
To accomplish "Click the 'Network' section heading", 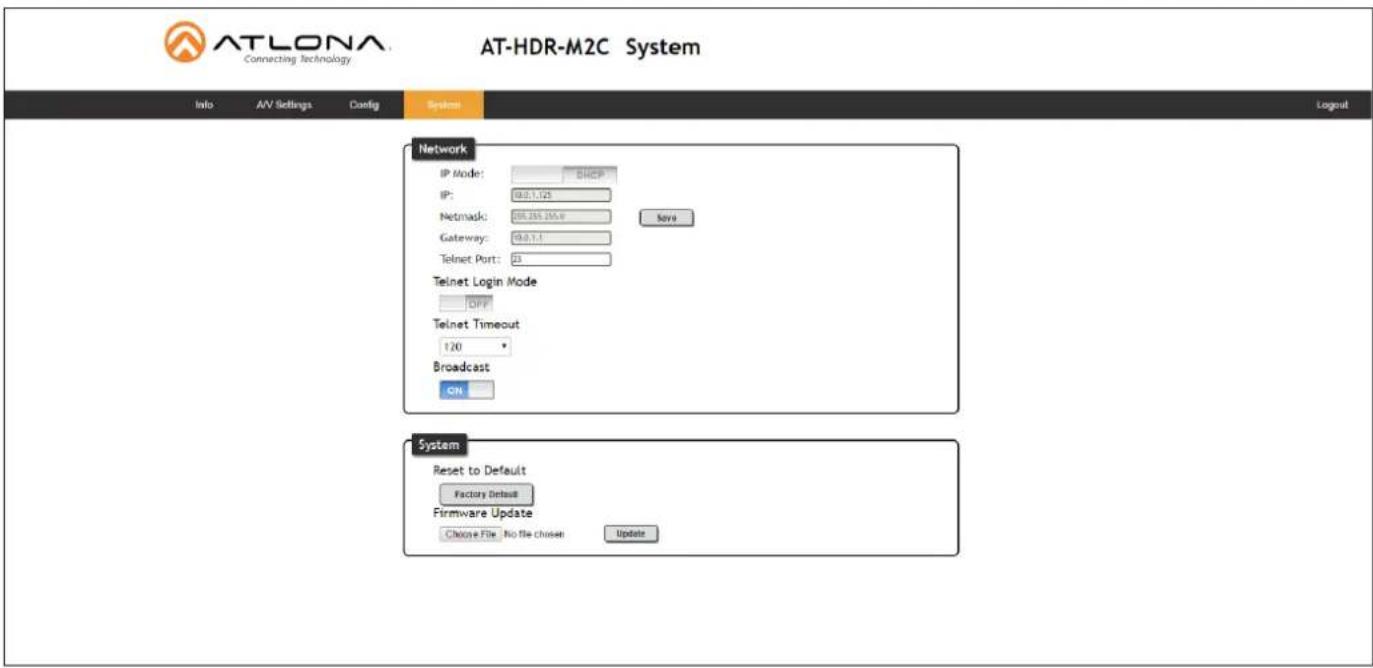I will pos(442,149).
